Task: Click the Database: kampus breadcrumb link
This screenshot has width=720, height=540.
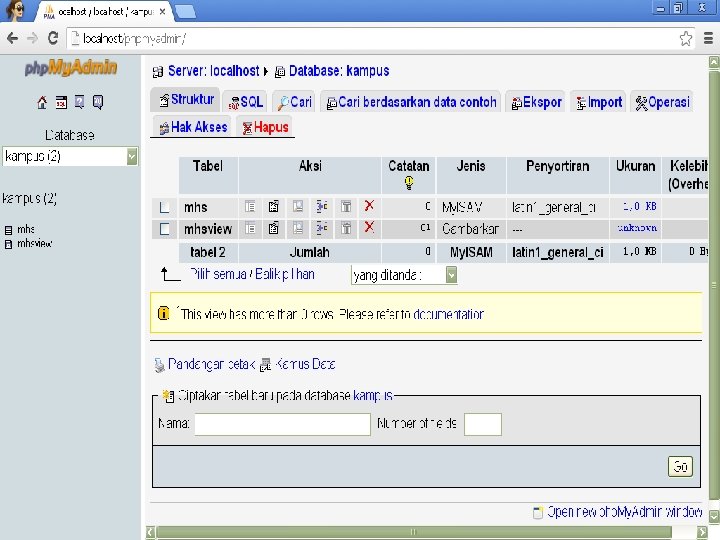Action: (x=339, y=71)
